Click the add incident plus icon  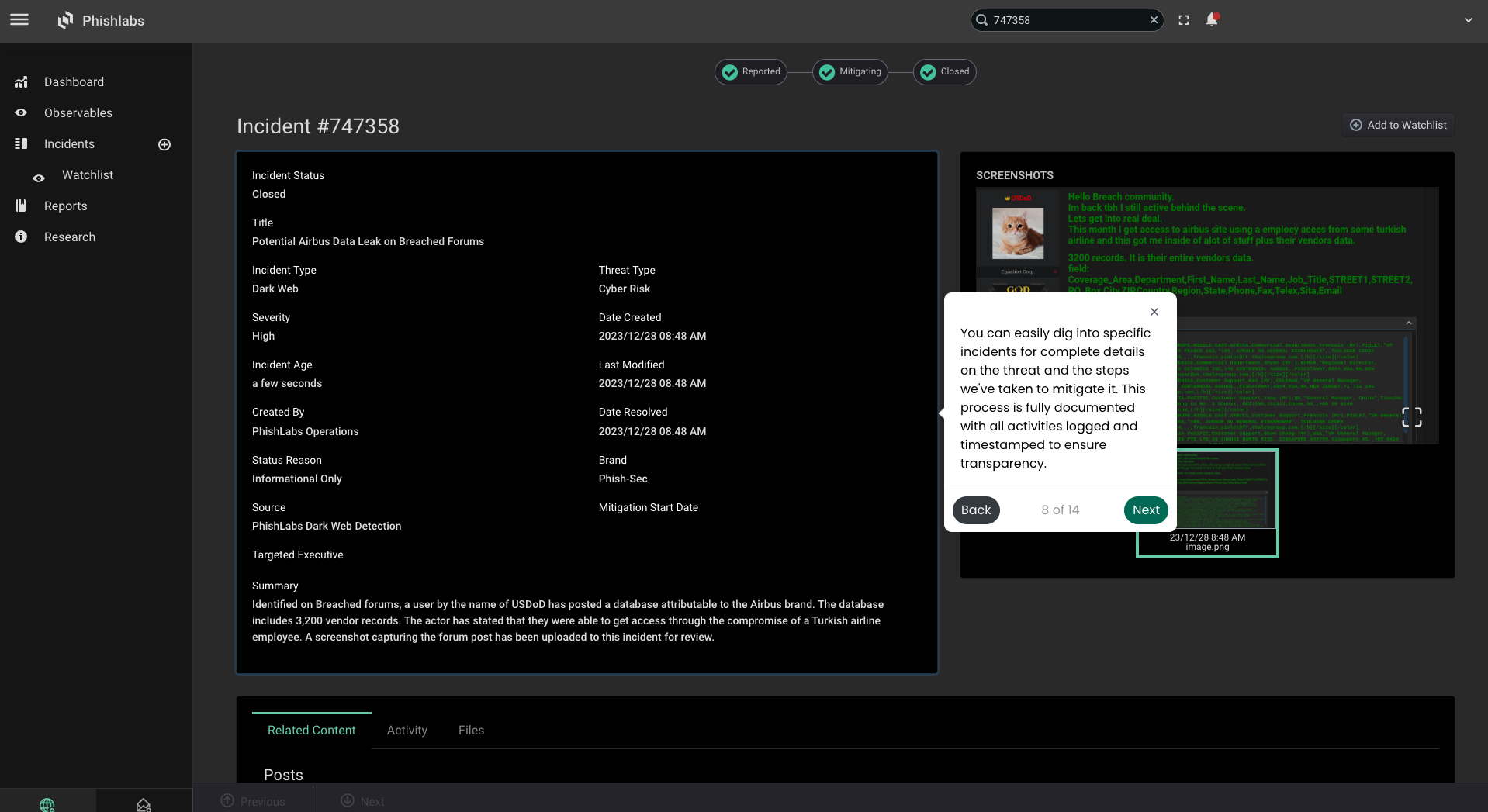(x=164, y=145)
